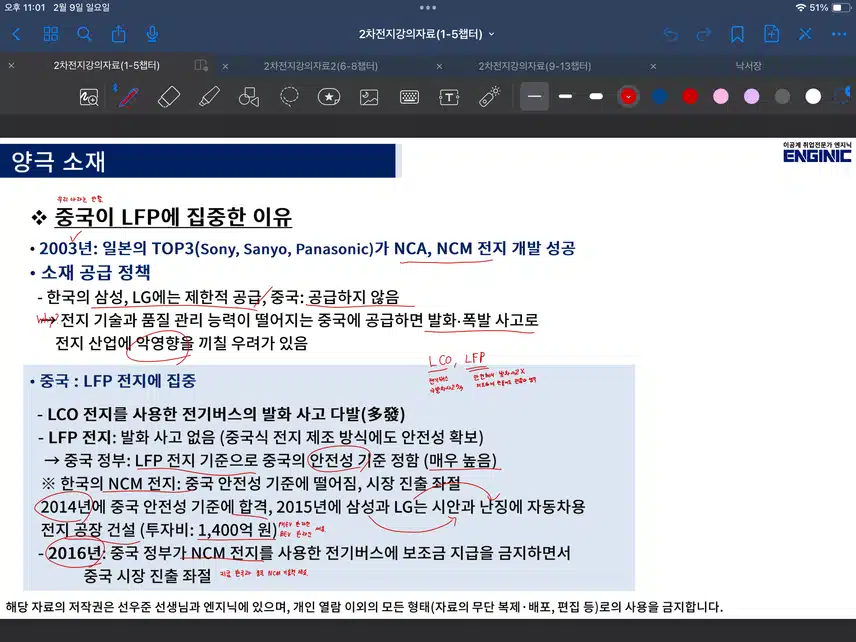Open search in the notebook
856x642 pixels.
point(84,34)
